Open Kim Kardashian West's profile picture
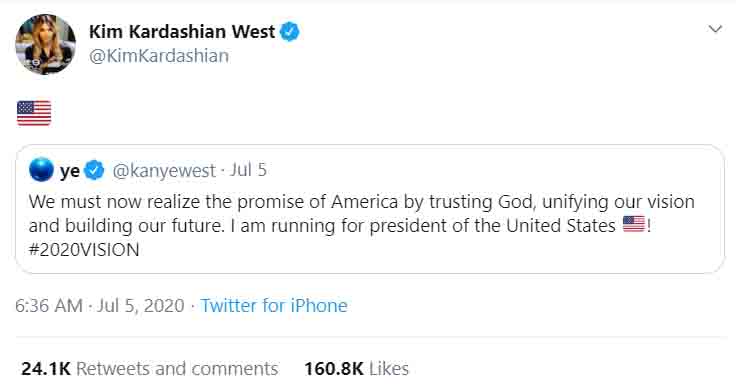 coord(45,44)
